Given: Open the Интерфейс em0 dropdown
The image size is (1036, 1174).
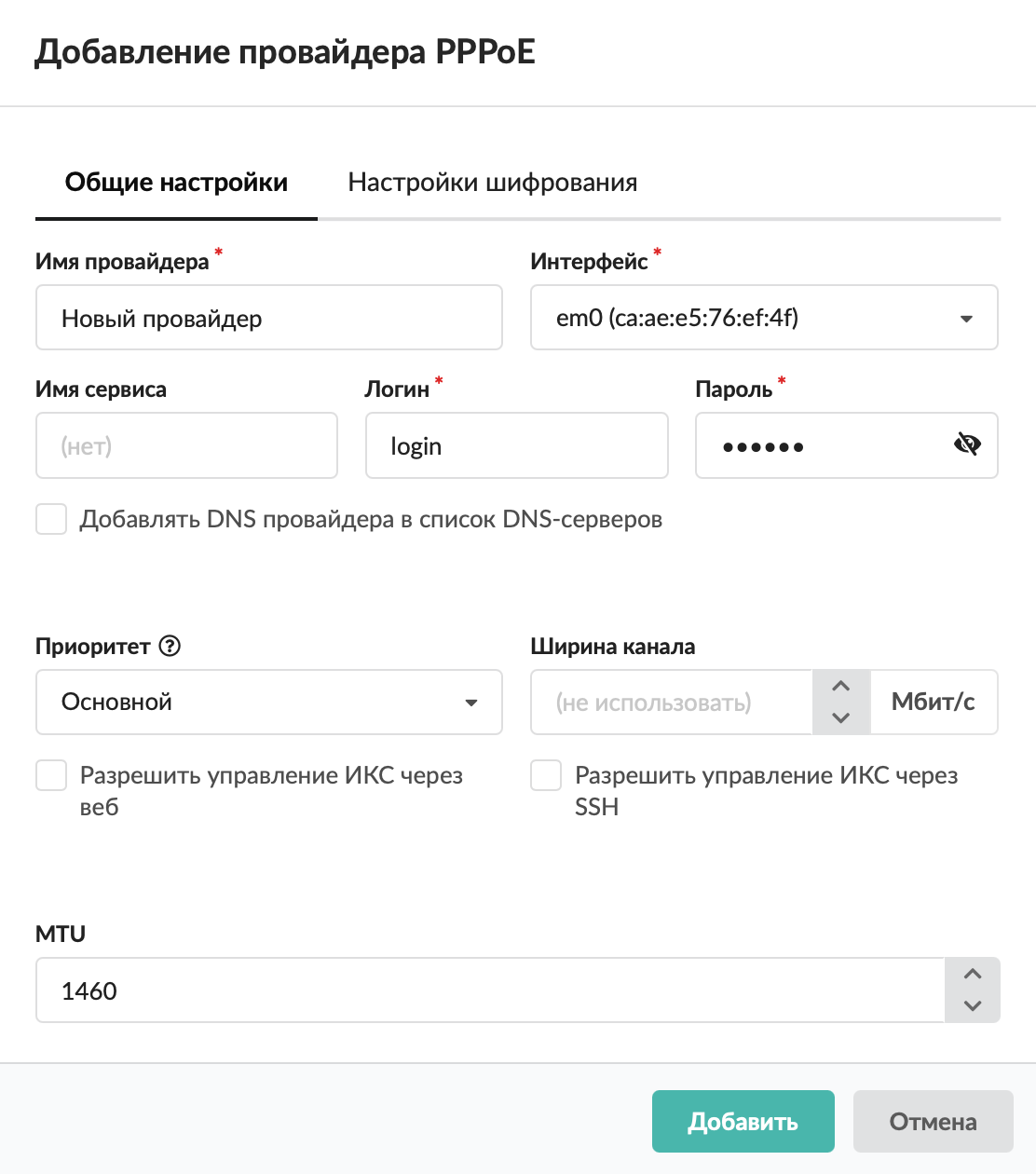Looking at the screenshot, I should pyautogui.click(x=763, y=318).
